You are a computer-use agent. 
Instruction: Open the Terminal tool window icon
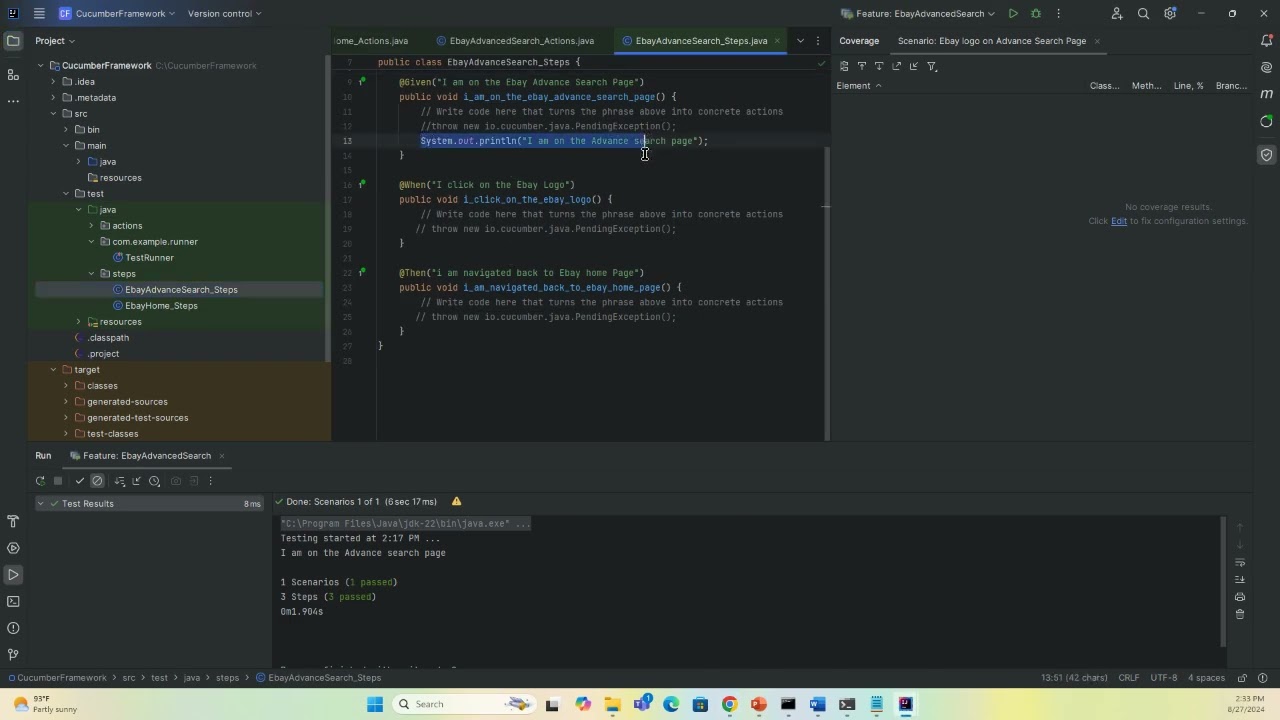(x=13, y=601)
